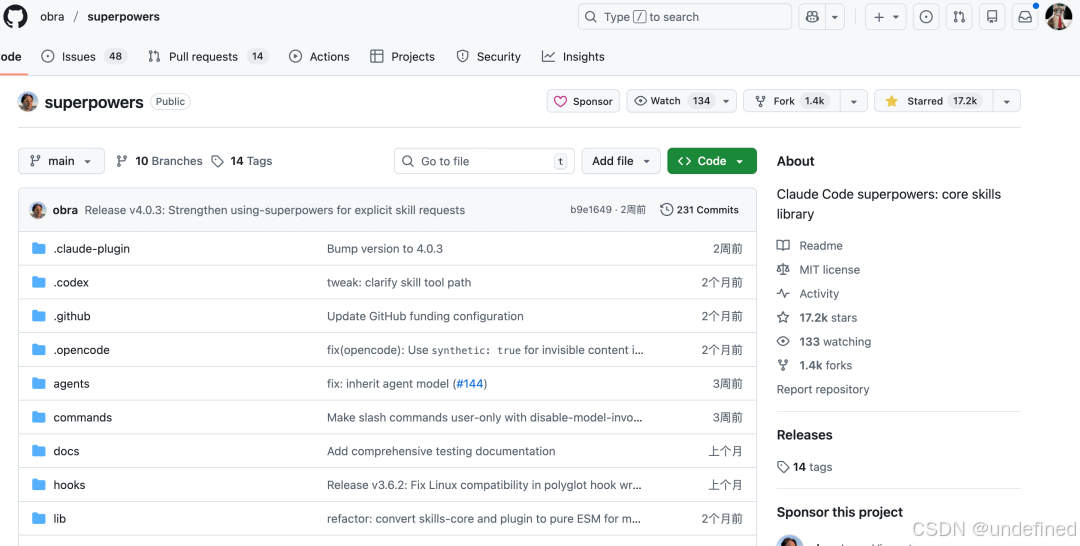Open the superpowers breadcrumb link
The height and width of the screenshot is (546, 1080).
coord(123,17)
